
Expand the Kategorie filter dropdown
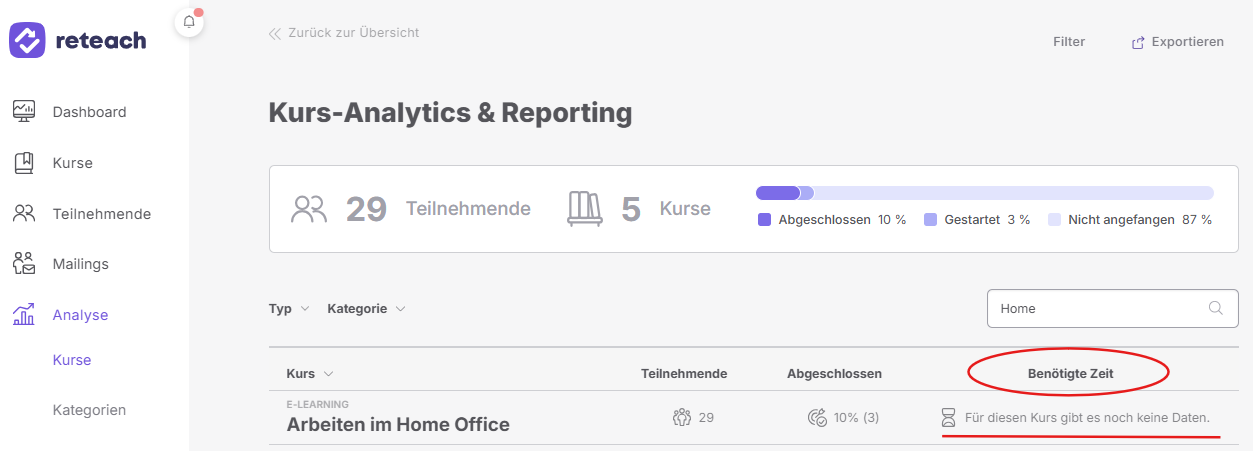coord(366,309)
